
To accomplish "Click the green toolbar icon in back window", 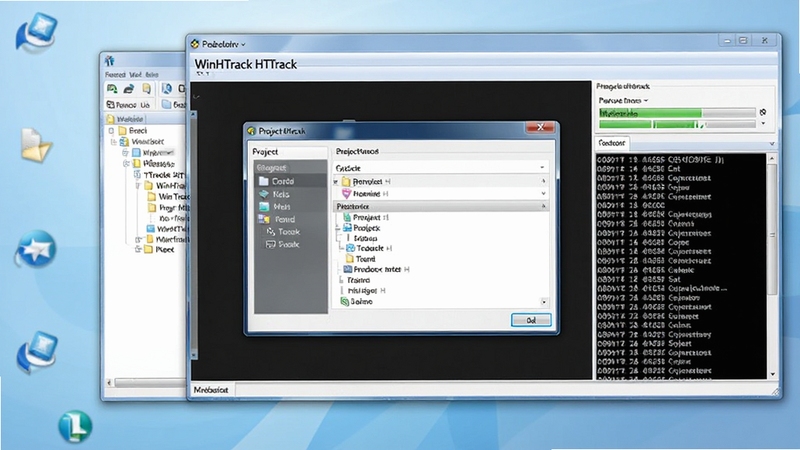I will point(112,89).
